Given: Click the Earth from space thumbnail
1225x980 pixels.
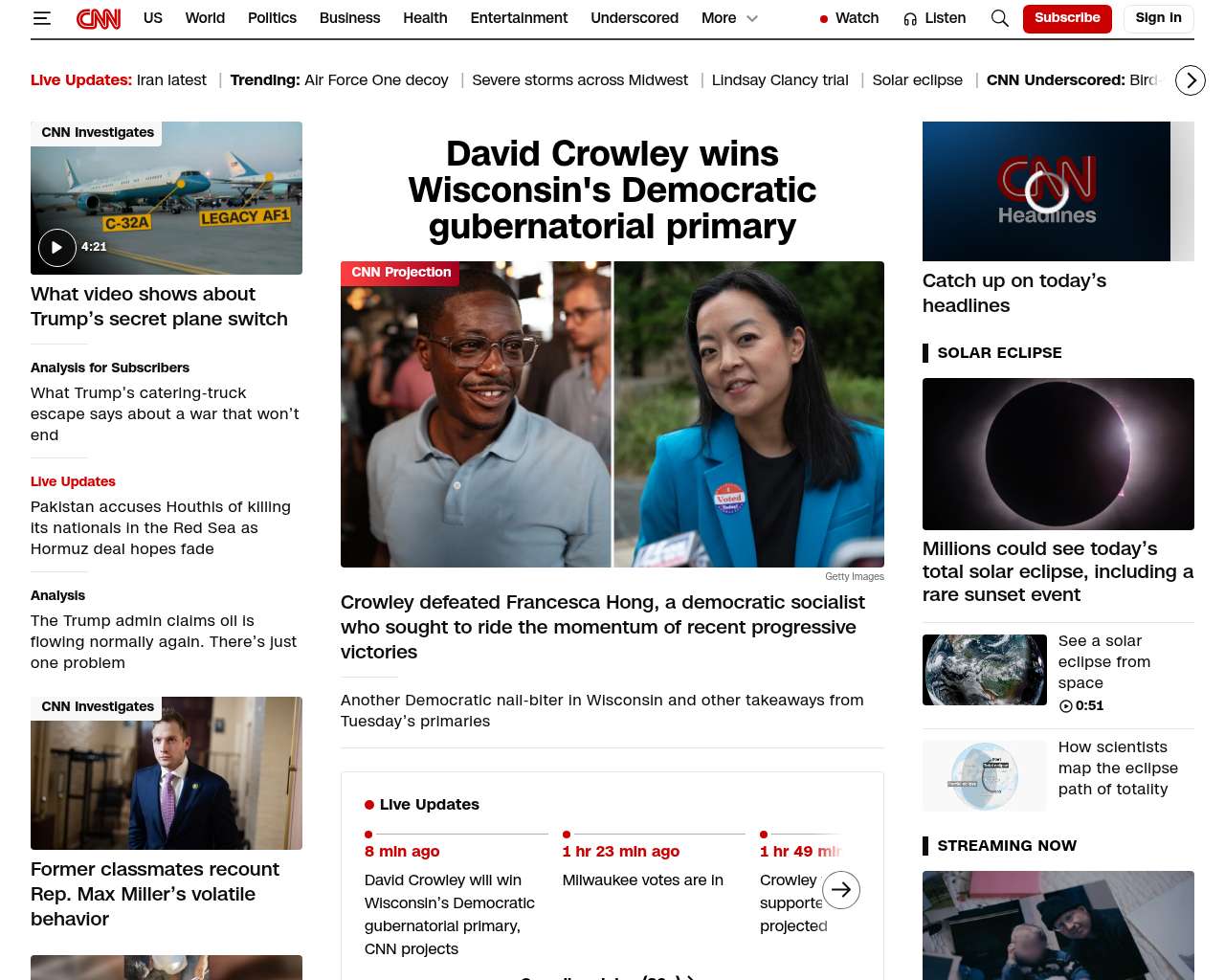Looking at the screenshot, I should tap(985, 670).
